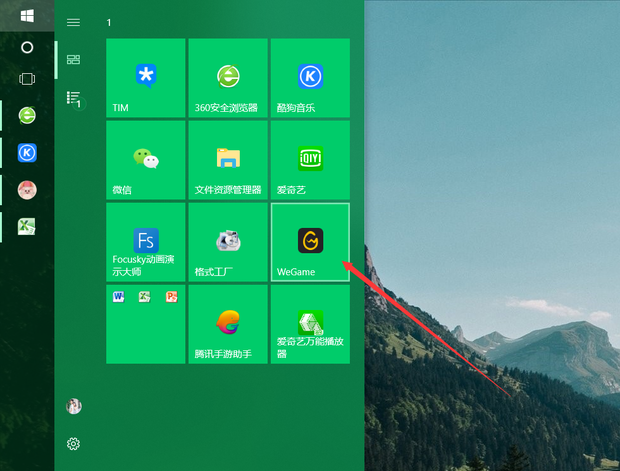The height and width of the screenshot is (471, 620).
Task: Open Settings gear in Start menu
Action: (73, 444)
